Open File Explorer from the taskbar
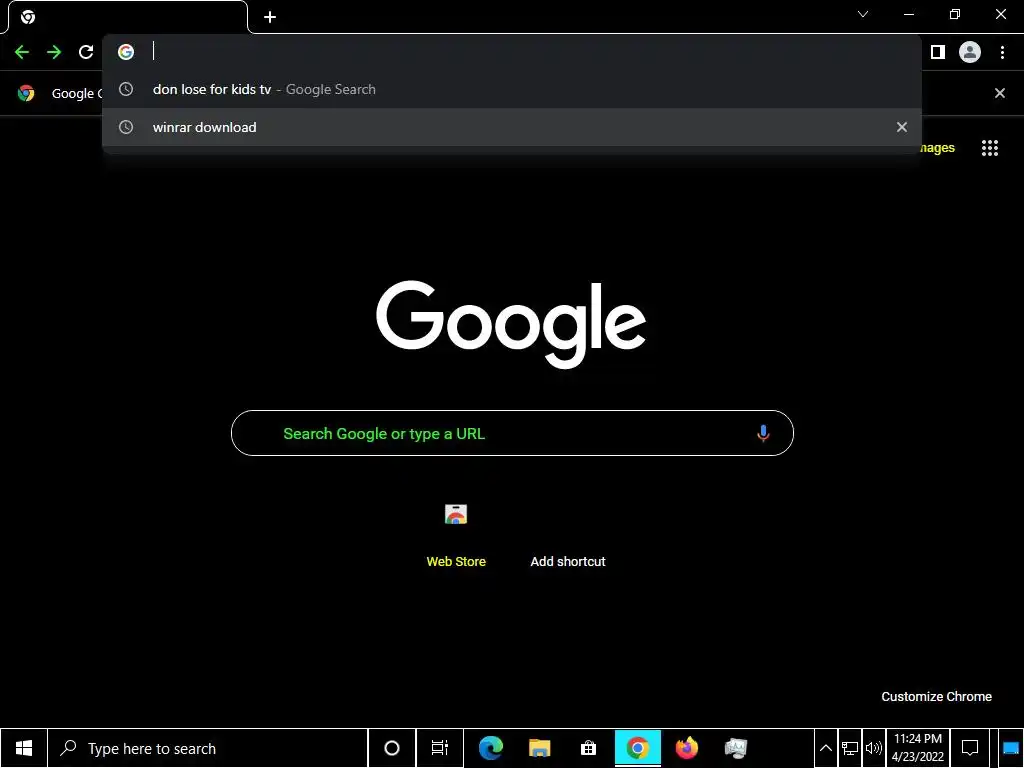The image size is (1024, 768). tap(539, 748)
